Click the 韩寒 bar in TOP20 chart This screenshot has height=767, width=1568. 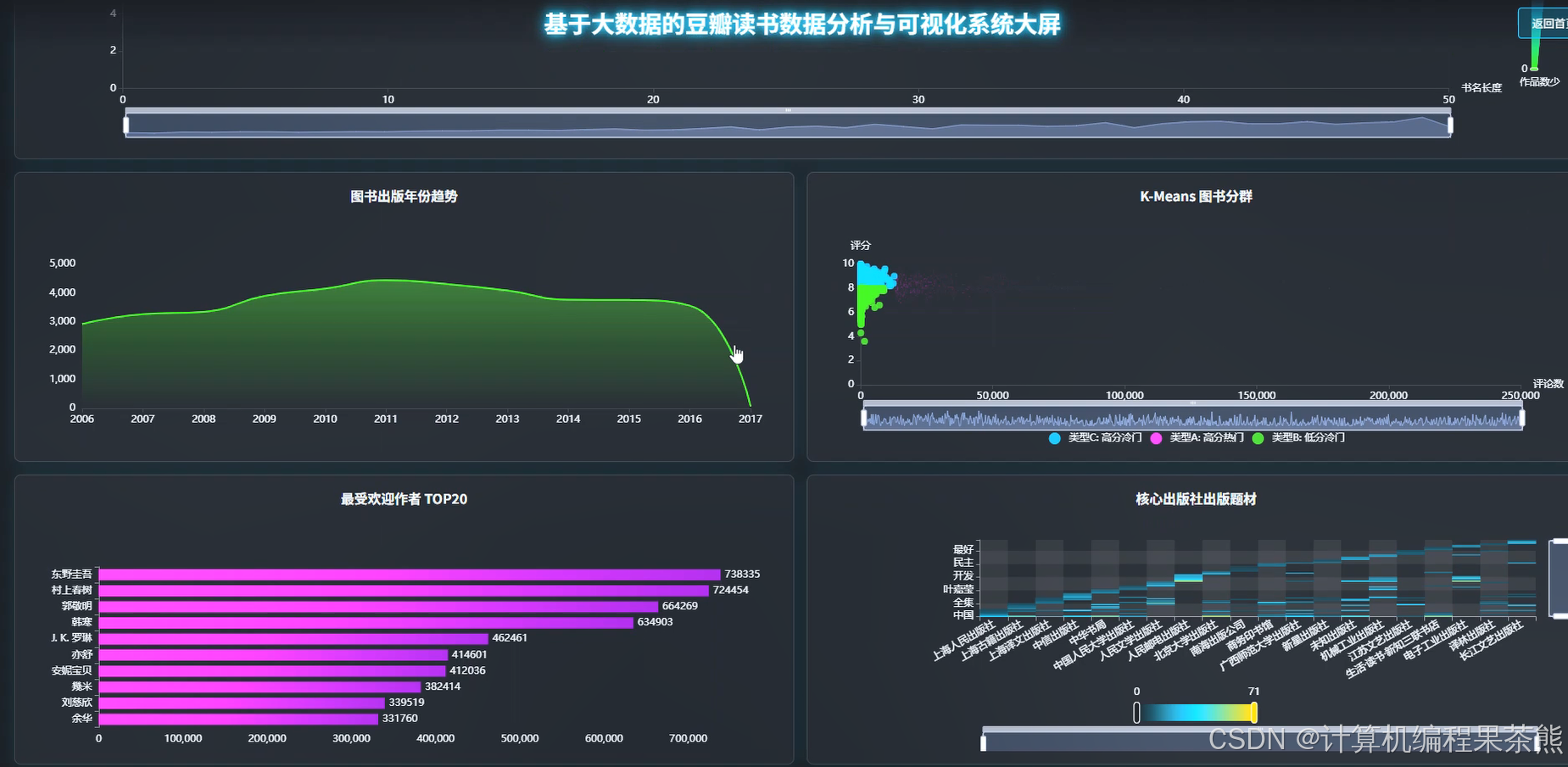(366, 622)
